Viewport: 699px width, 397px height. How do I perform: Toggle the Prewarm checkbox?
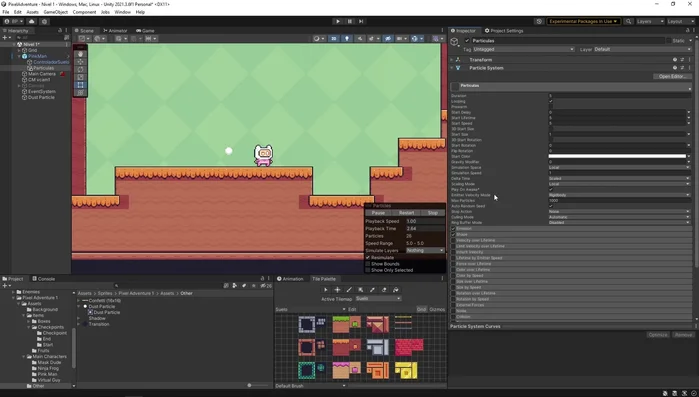coord(551,106)
